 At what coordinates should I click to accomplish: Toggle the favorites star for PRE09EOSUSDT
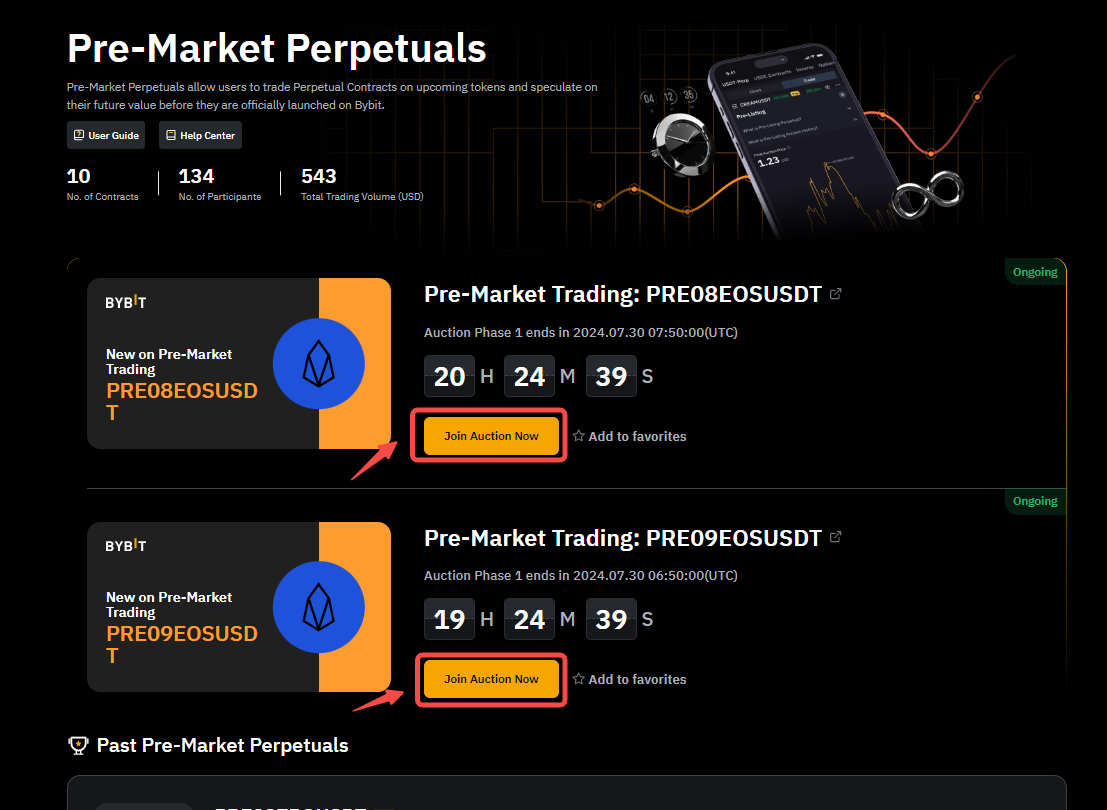[579, 679]
